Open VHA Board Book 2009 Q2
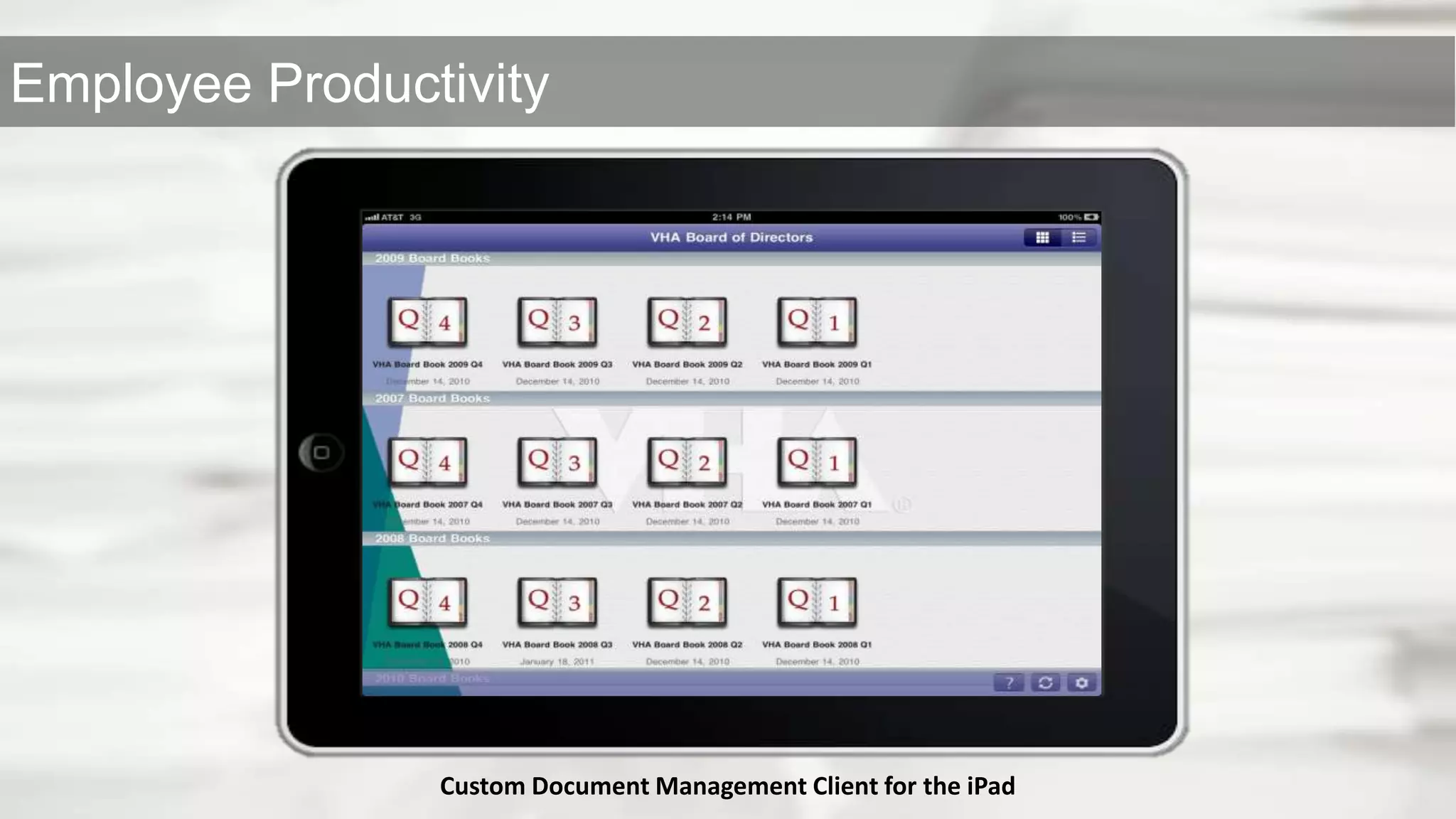1456x819 pixels. coord(687,322)
